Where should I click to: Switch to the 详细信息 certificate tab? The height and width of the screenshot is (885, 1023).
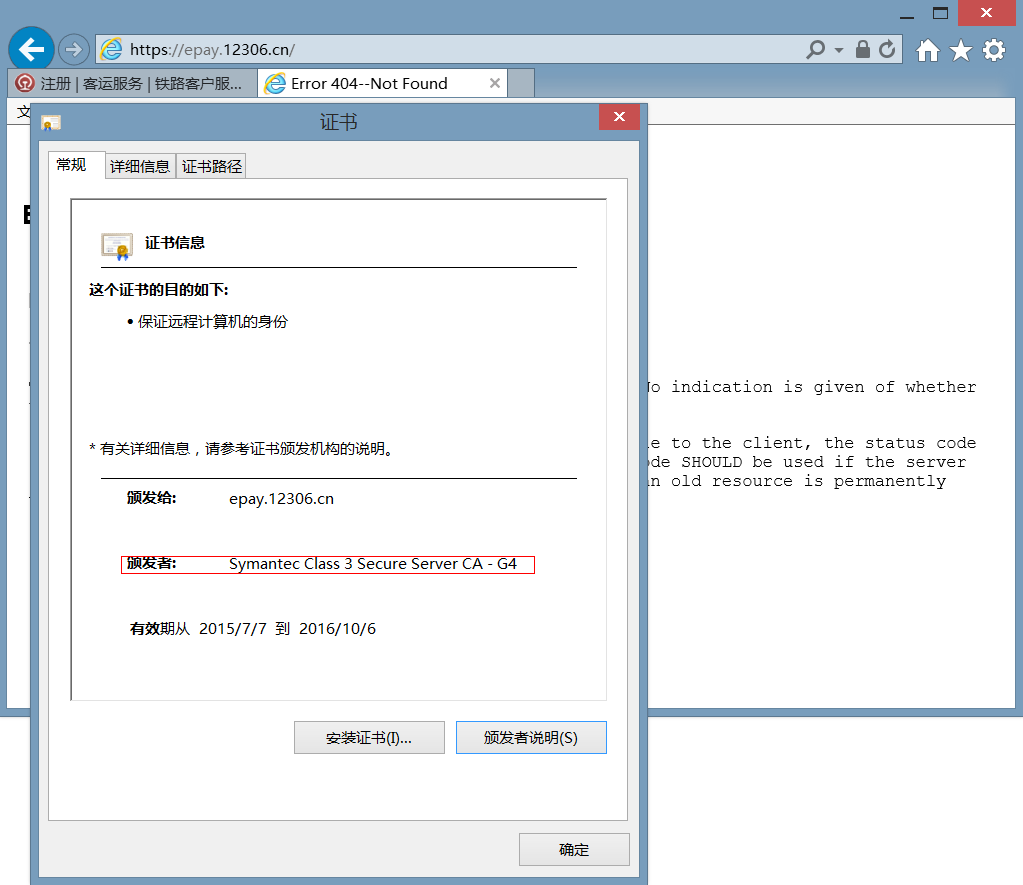[x=140, y=166]
